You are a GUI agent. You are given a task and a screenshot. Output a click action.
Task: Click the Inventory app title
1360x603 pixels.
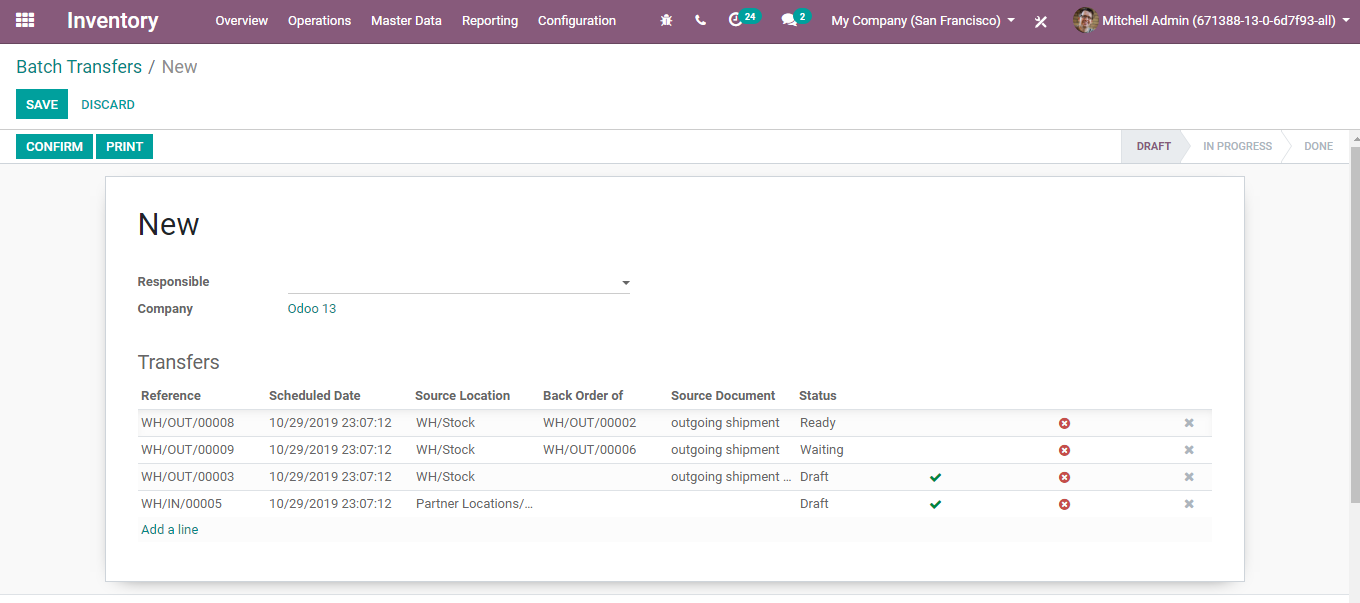tap(113, 20)
